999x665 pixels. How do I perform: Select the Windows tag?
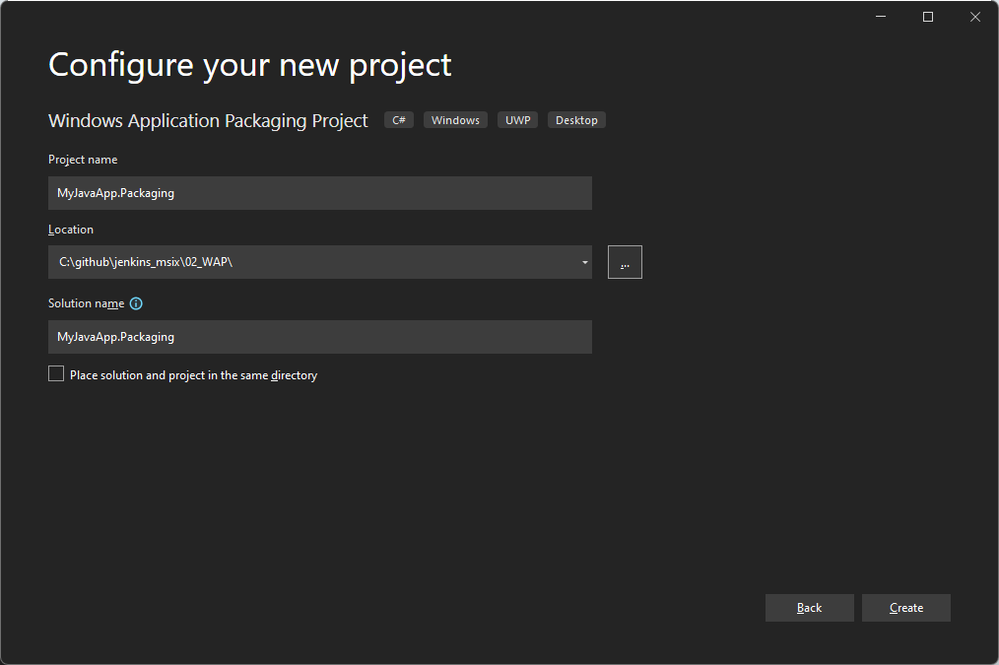pyautogui.click(x=456, y=120)
